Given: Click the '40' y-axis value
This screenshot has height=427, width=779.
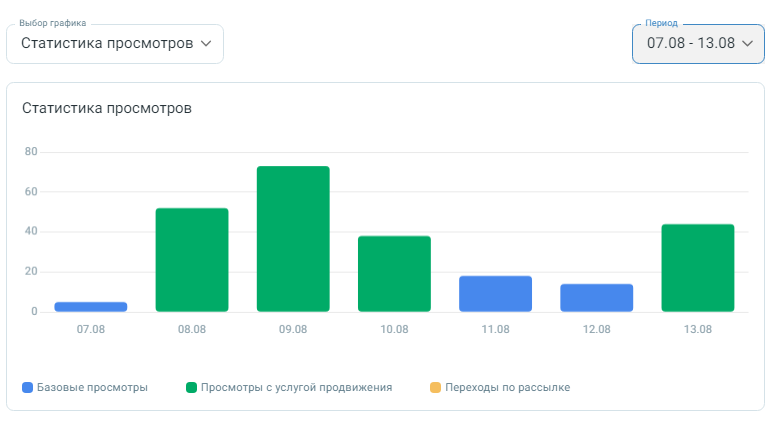Looking at the screenshot, I should pos(31,231).
